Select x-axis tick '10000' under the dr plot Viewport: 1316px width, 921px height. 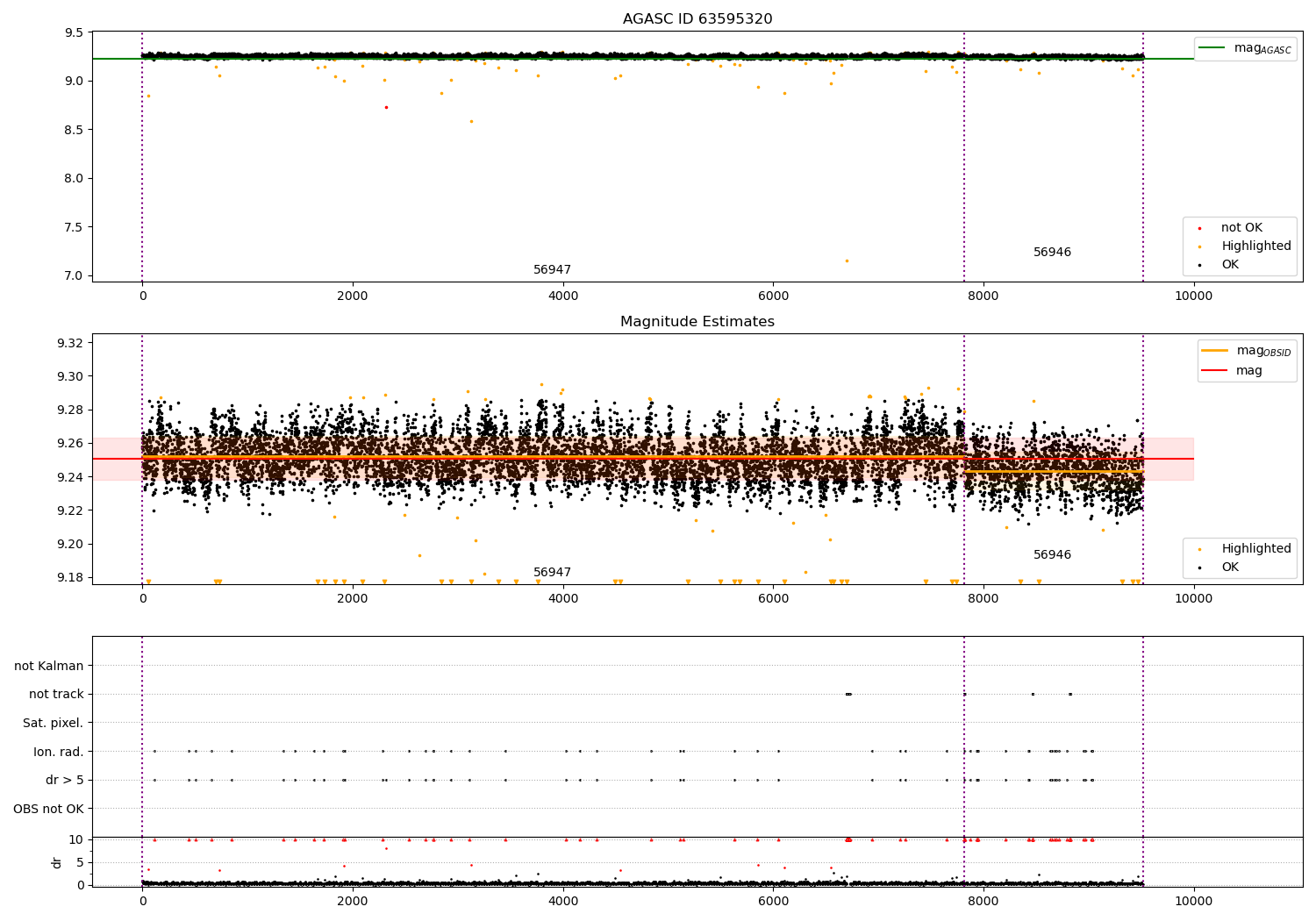tap(1194, 902)
